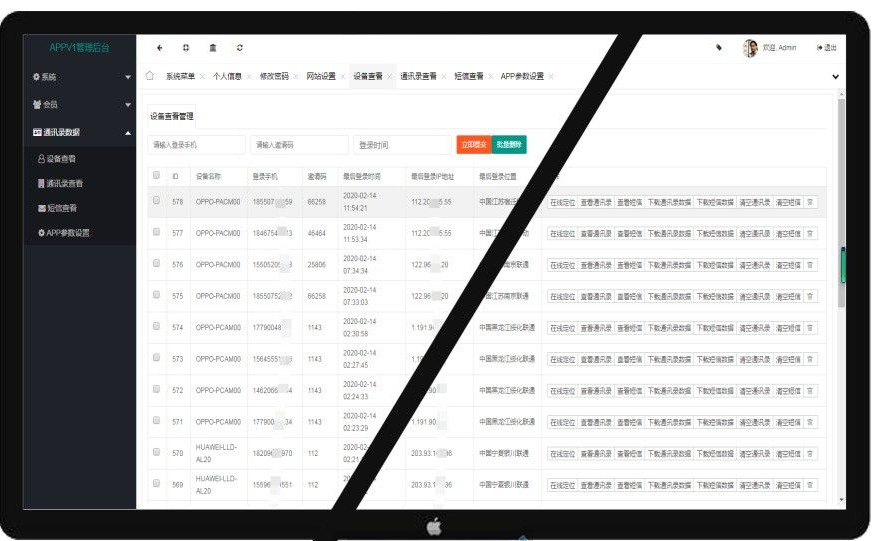Screen dimensions: 872x541
Task: Open the tab options dropdown chevron
Action: 835,77
